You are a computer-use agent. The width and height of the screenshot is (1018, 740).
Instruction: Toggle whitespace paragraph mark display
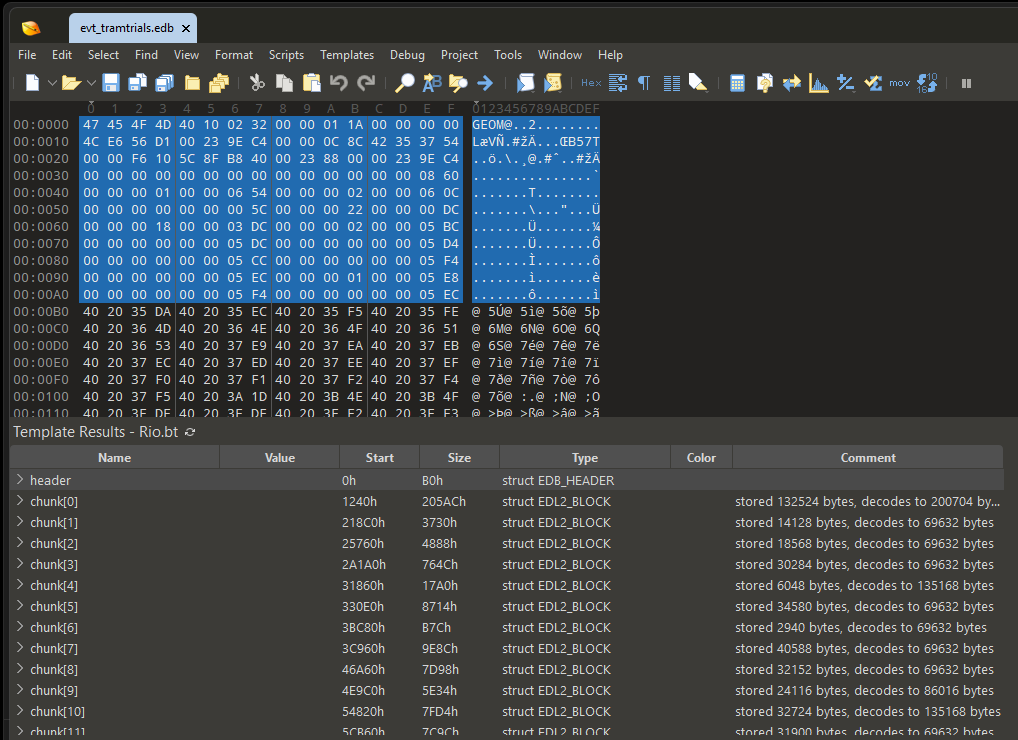tap(644, 83)
